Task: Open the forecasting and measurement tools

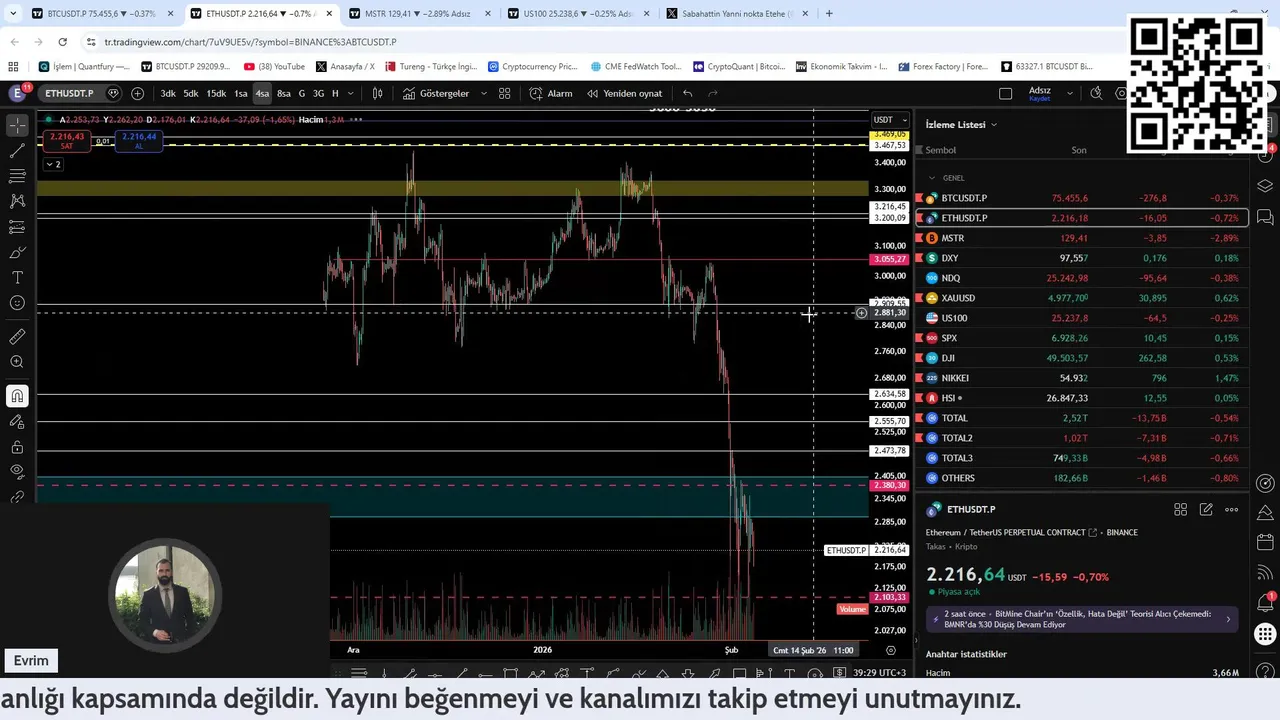Action: (x=17, y=227)
